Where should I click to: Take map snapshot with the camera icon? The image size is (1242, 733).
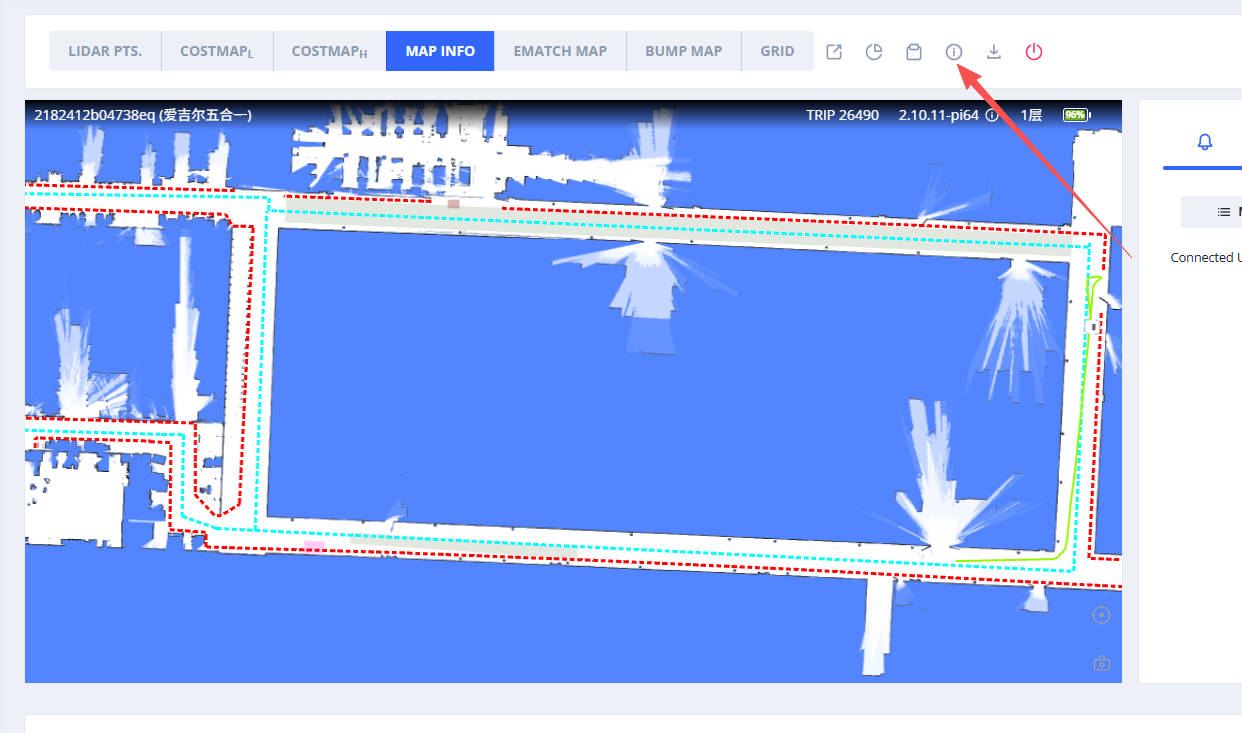pos(1101,663)
